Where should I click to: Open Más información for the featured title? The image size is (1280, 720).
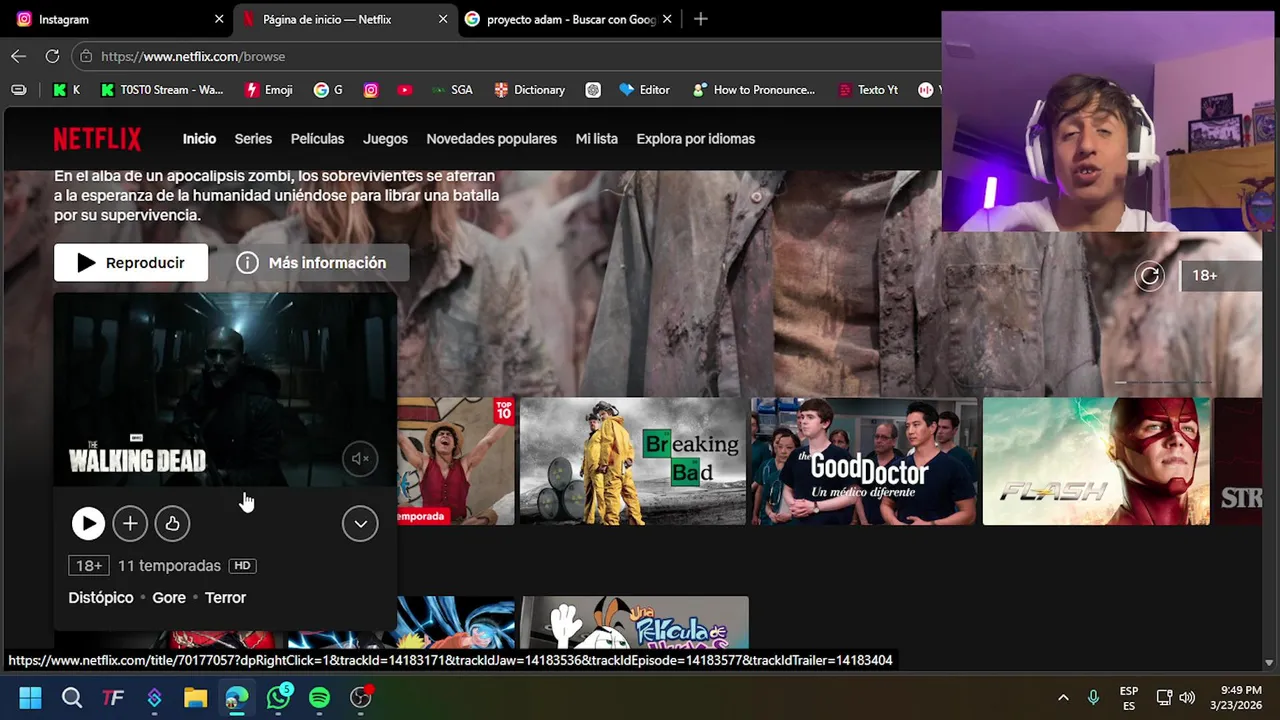coord(312,262)
